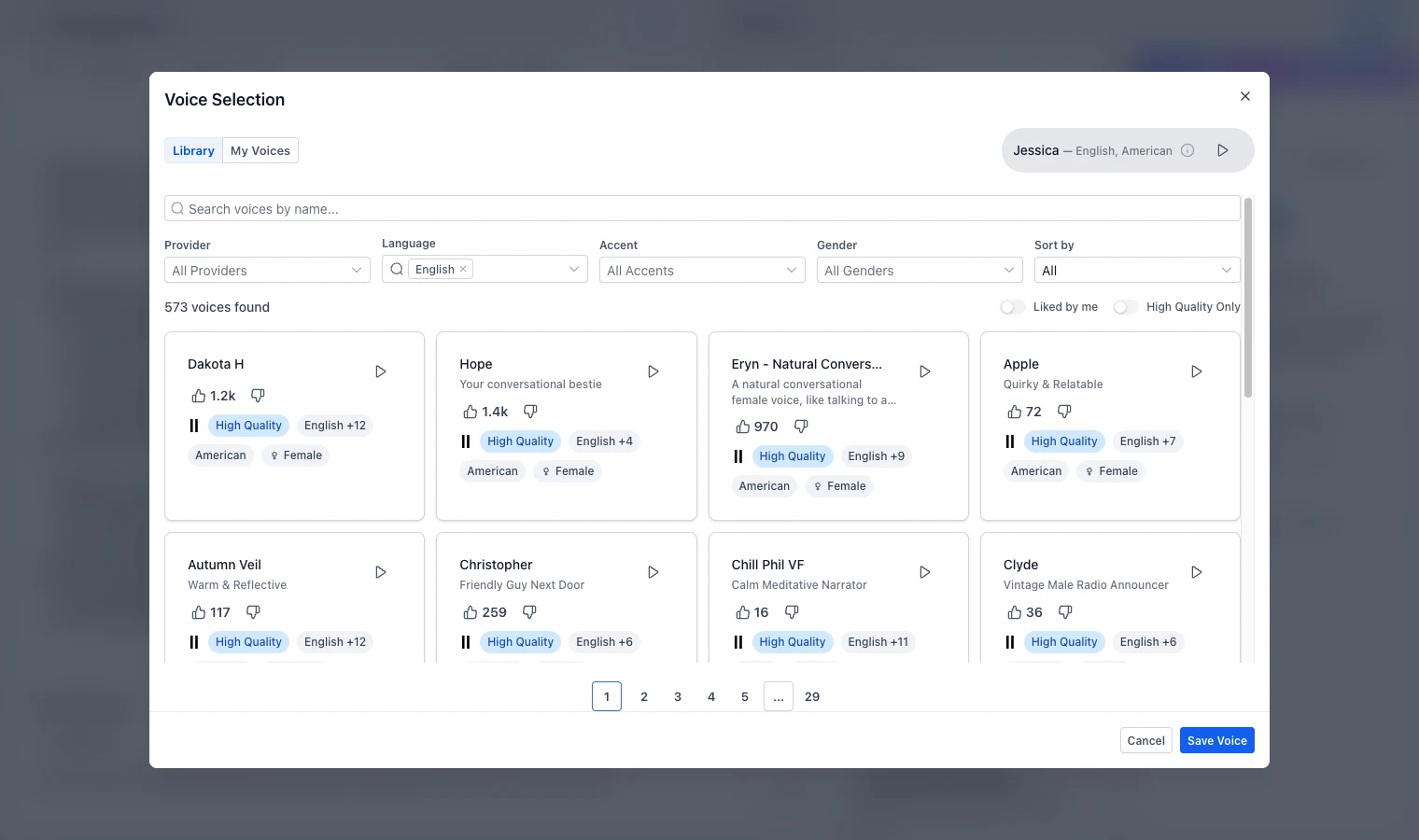Play Chill Phil VF voice preview
The height and width of the screenshot is (840, 1419).
[x=925, y=572]
